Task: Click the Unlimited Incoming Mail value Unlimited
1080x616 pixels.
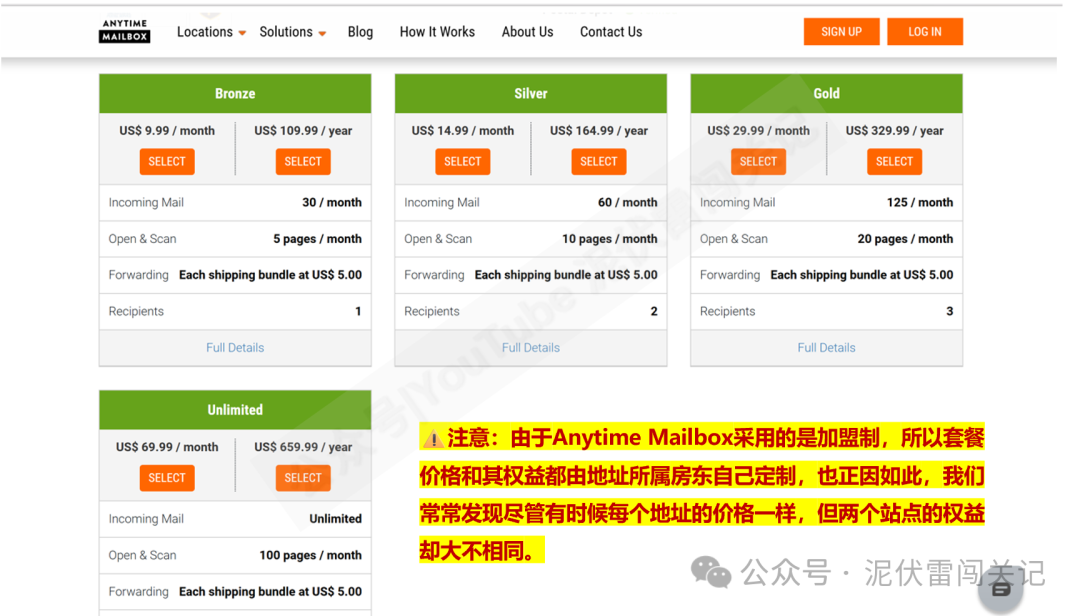Action: coord(335,519)
